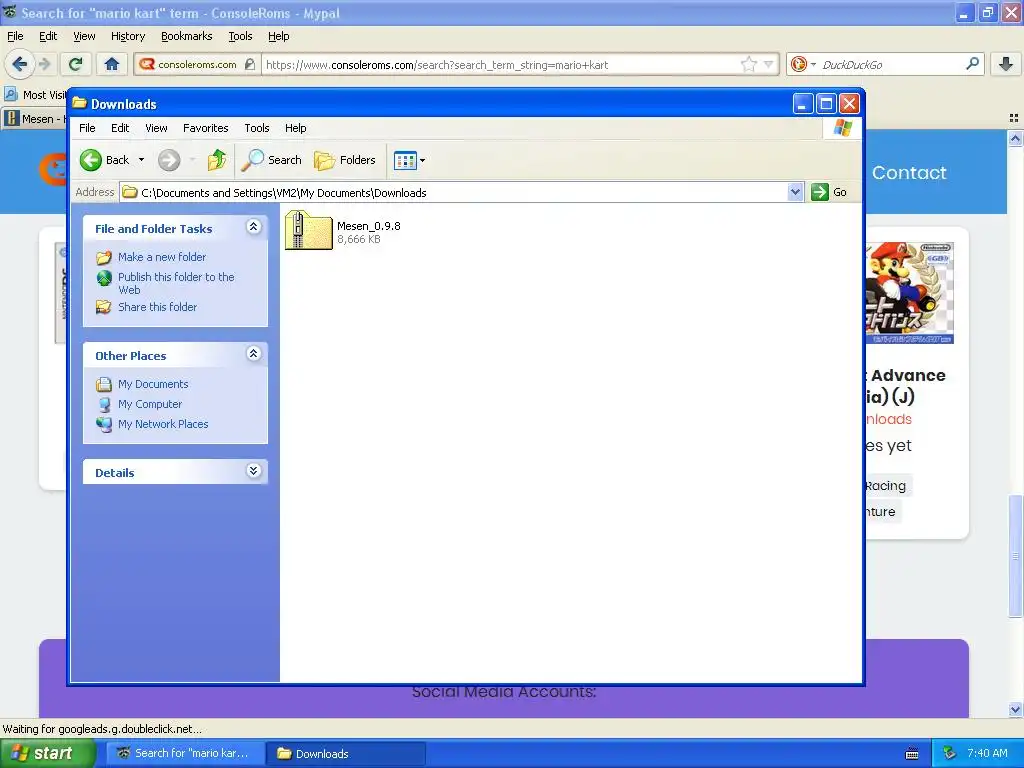The height and width of the screenshot is (768, 1024).
Task: Click the Mesen_0.9.8 file name
Action: point(369,226)
